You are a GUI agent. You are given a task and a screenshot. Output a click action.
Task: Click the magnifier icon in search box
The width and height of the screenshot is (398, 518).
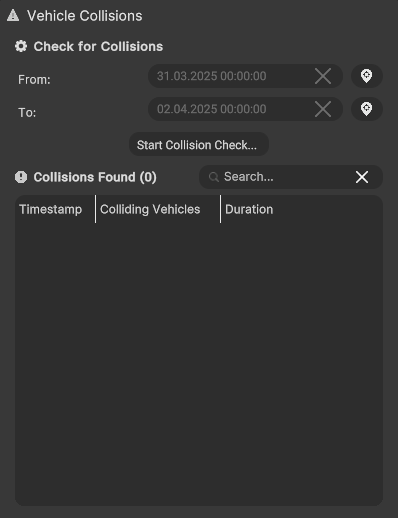coord(214,177)
